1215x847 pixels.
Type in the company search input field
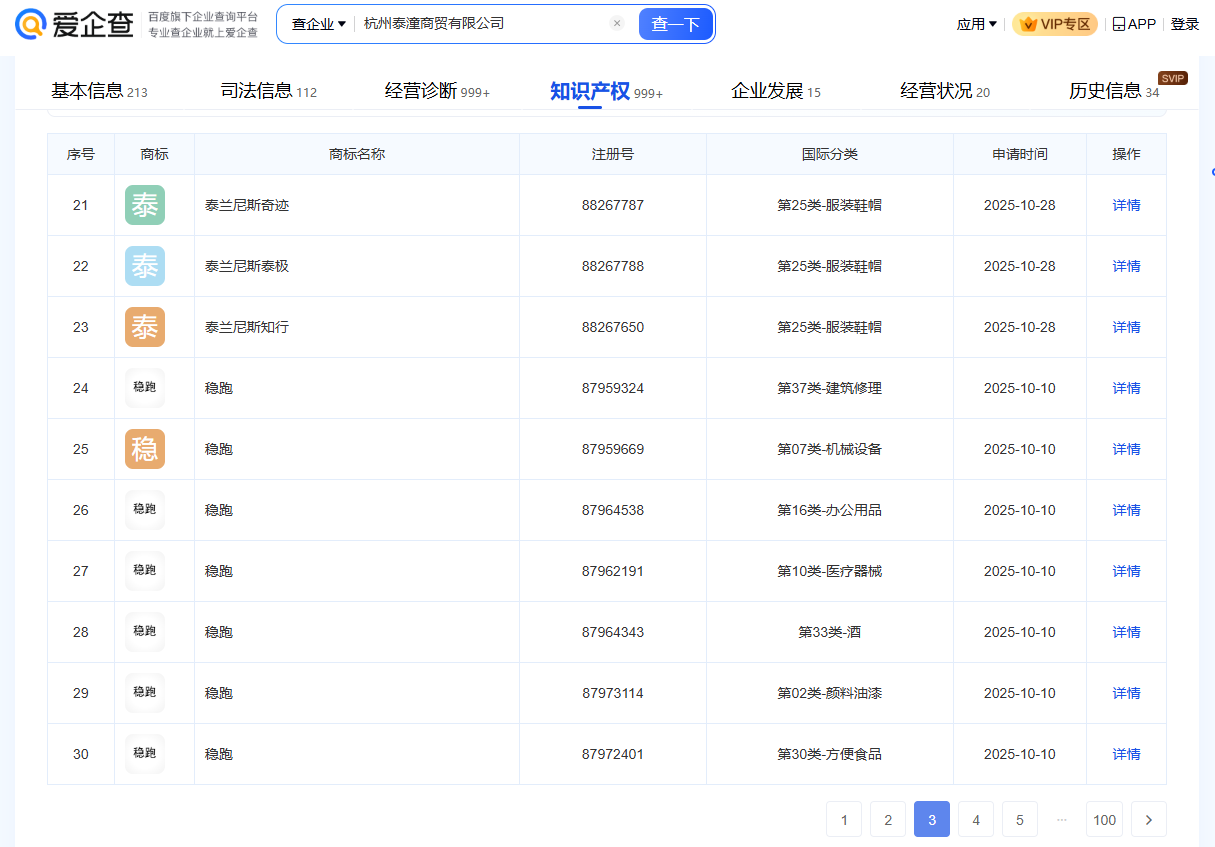[480, 24]
